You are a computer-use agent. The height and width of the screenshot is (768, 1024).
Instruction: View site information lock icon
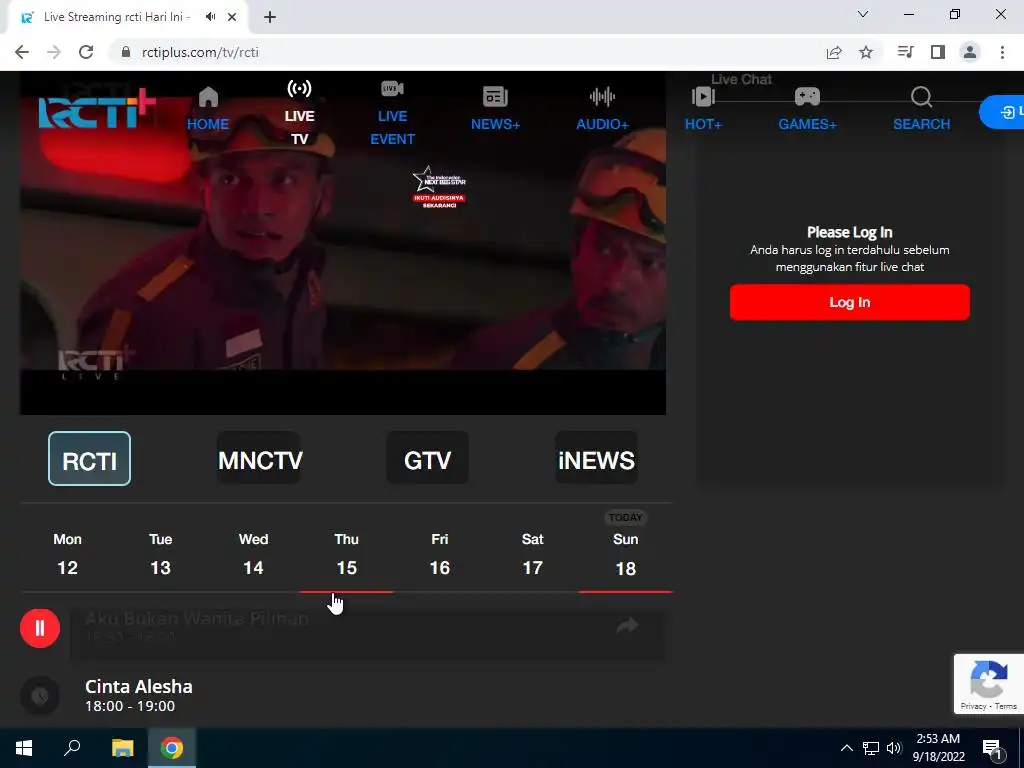[126, 52]
